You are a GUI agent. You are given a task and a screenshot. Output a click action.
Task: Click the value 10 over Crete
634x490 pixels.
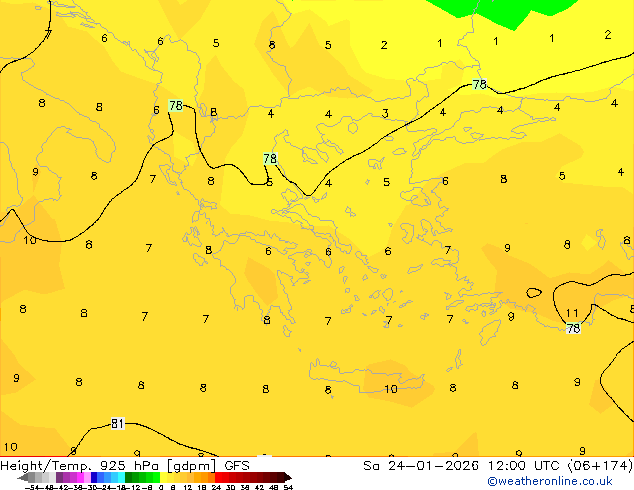point(391,389)
